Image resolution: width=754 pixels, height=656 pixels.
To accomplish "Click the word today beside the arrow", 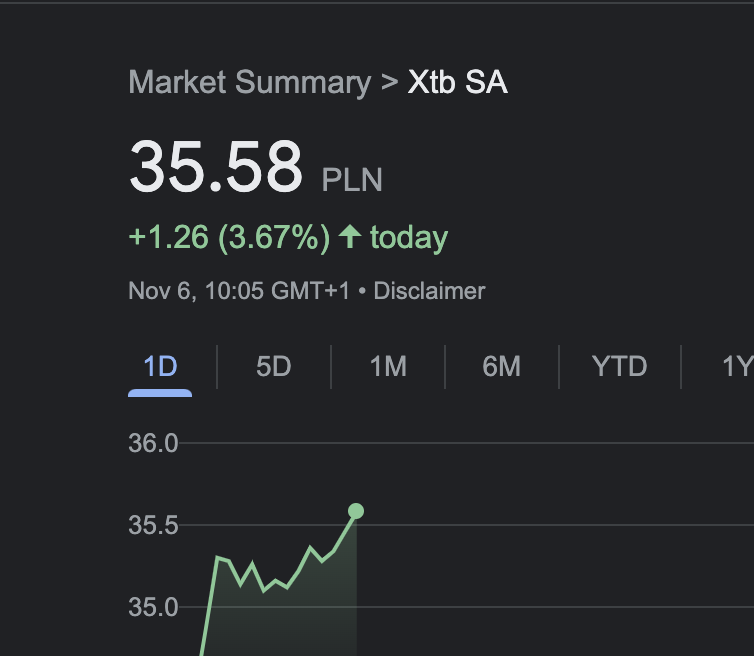I will tap(408, 237).
